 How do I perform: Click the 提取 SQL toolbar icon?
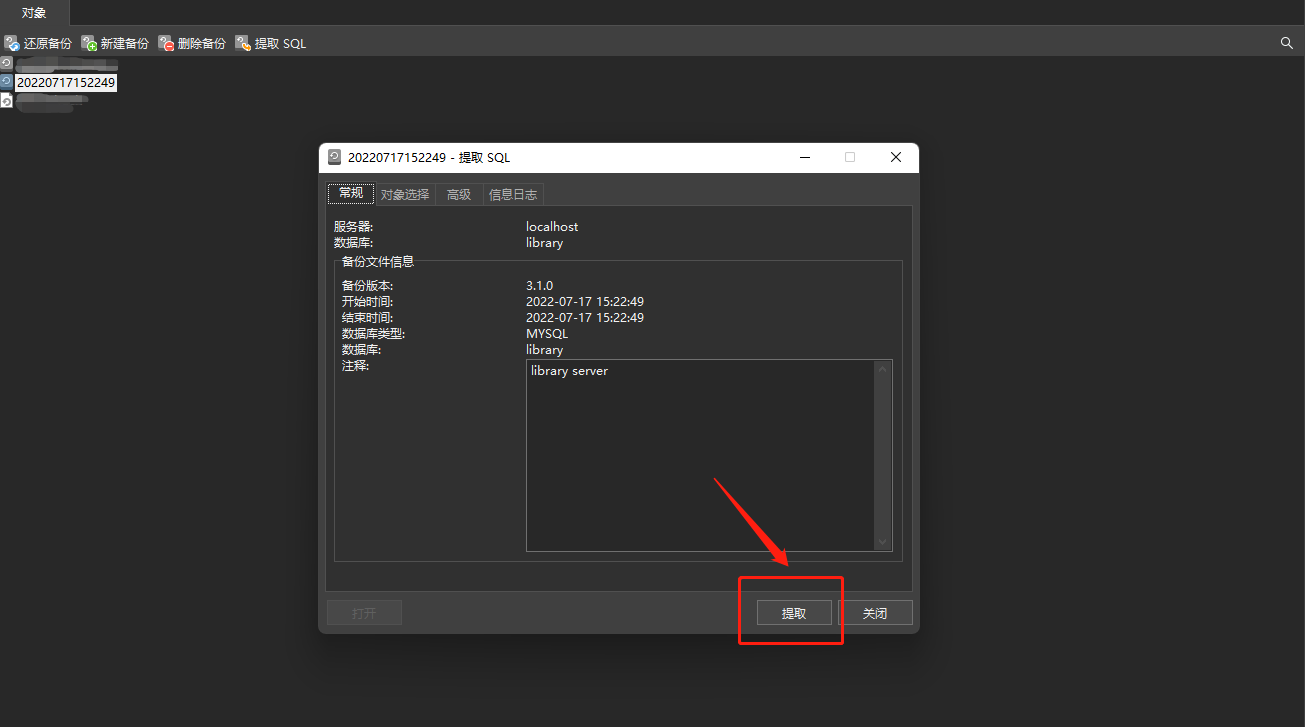pos(244,43)
